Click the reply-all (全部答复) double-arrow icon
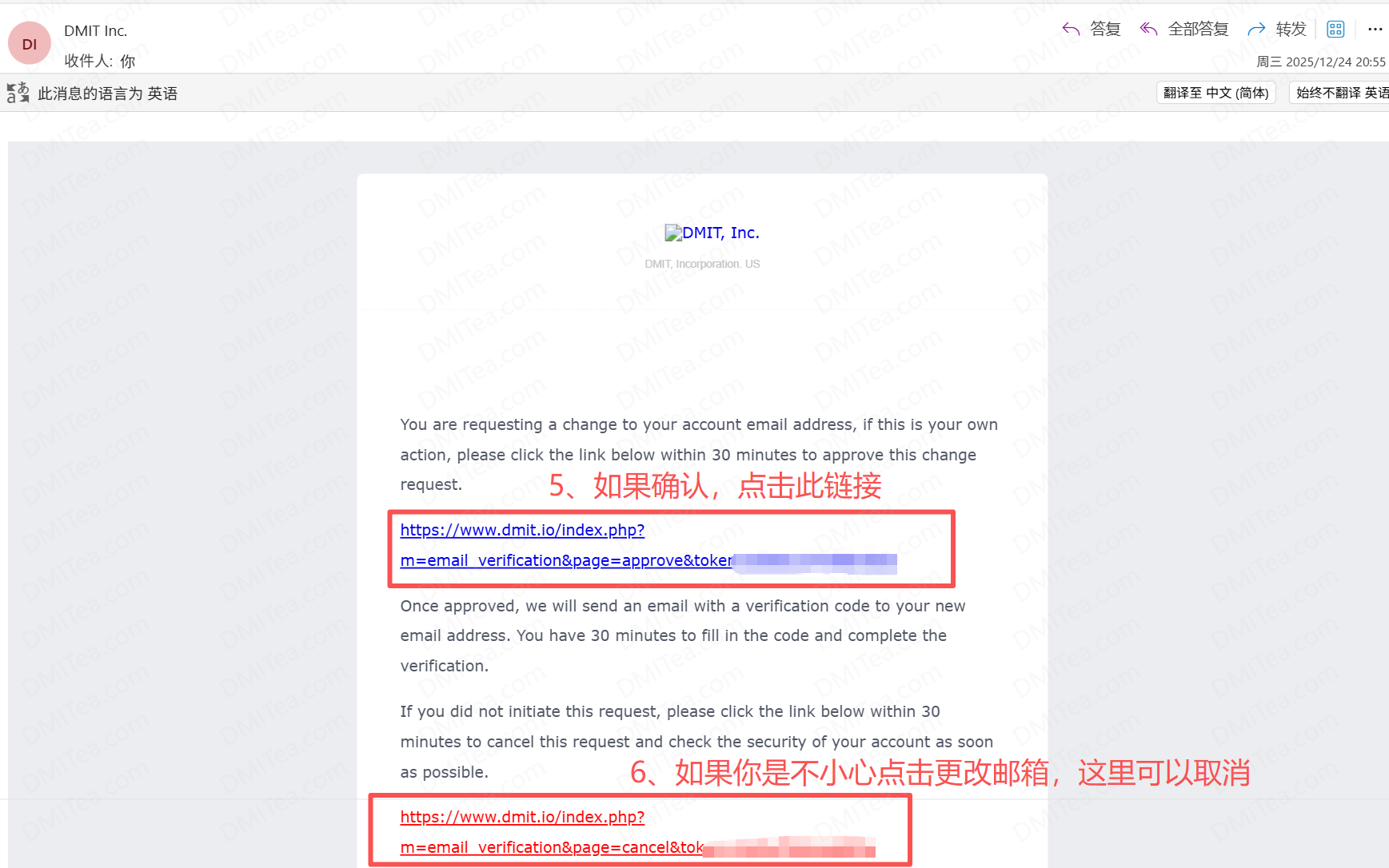This screenshot has width=1389, height=868. coord(1149,29)
